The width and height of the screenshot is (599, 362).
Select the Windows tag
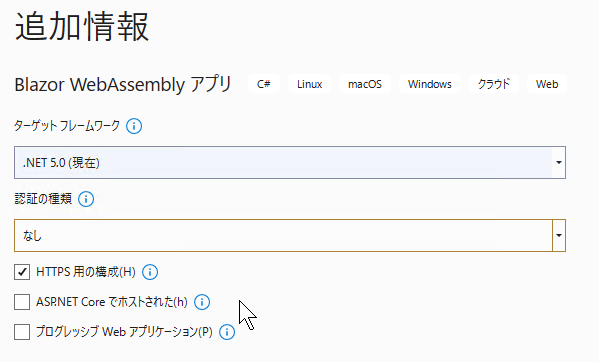(430, 84)
